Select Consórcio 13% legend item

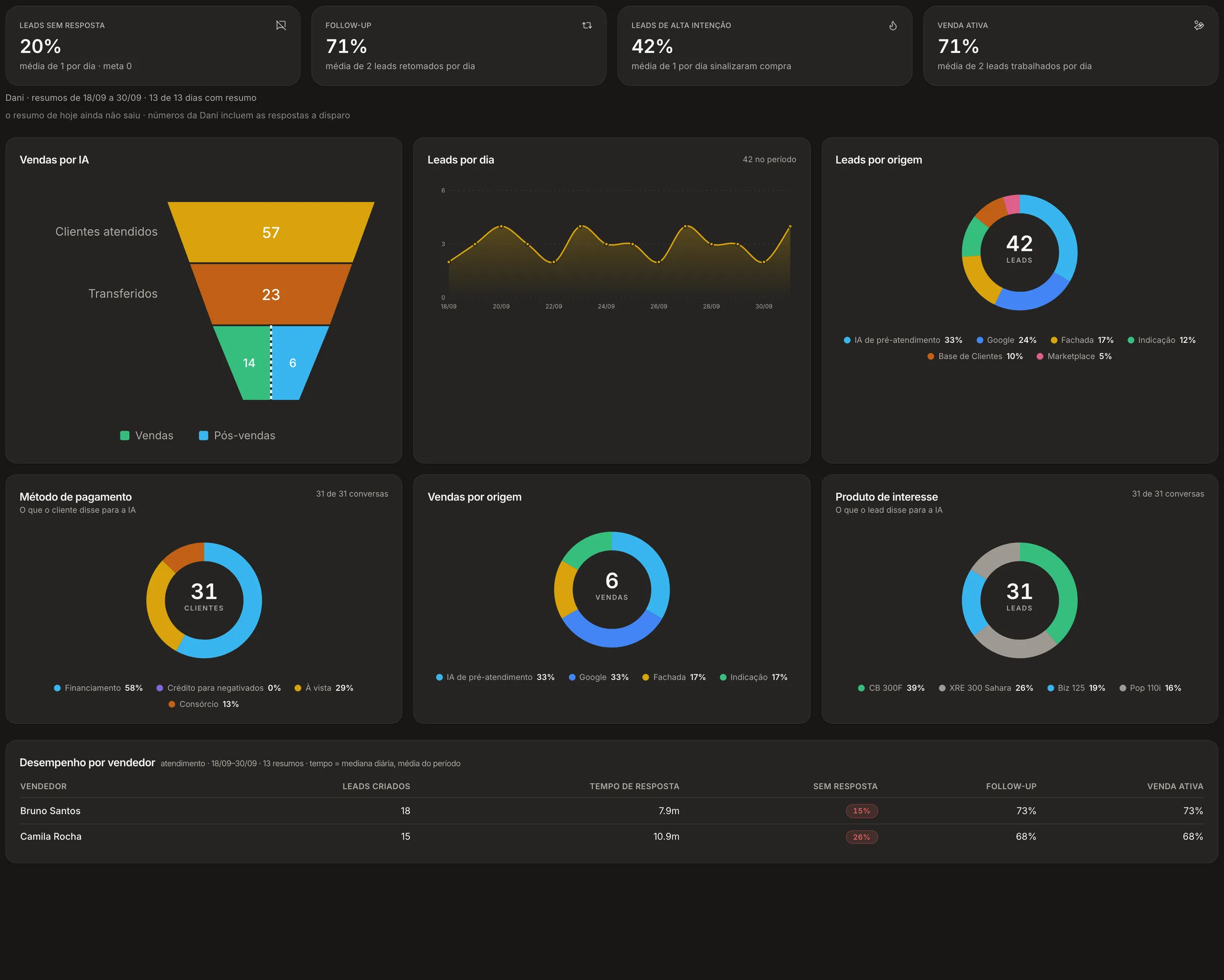[204, 704]
